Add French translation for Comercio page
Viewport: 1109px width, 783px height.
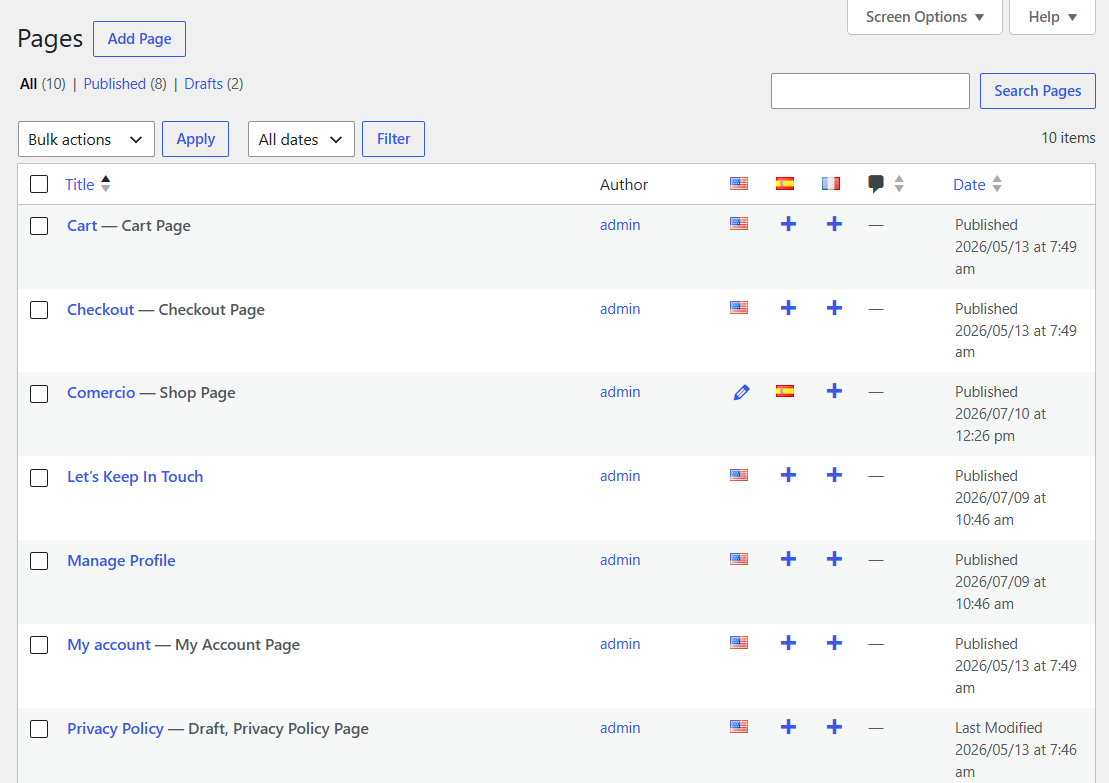point(834,391)
